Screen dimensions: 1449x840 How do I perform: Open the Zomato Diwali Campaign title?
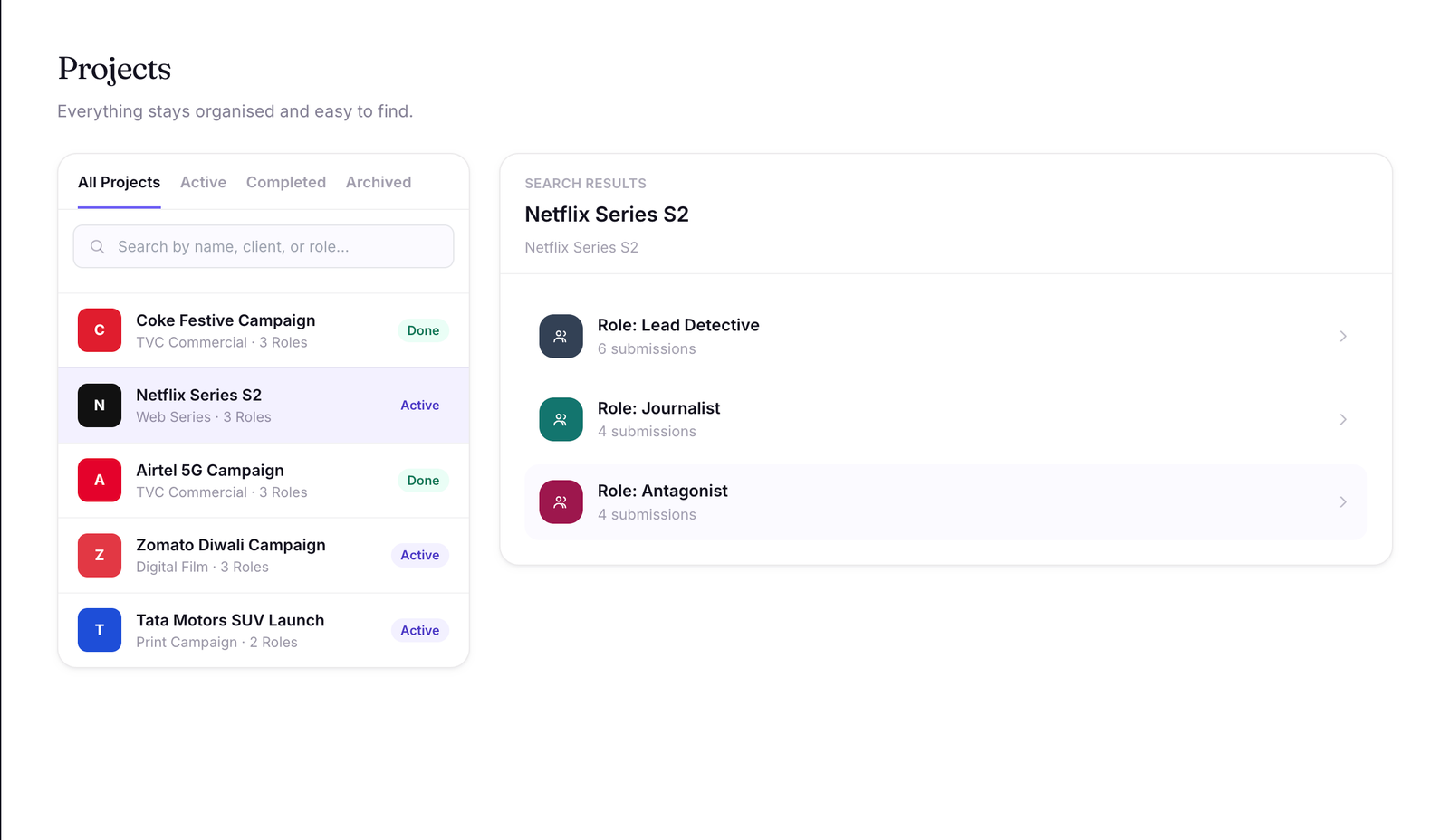(231, 545)
